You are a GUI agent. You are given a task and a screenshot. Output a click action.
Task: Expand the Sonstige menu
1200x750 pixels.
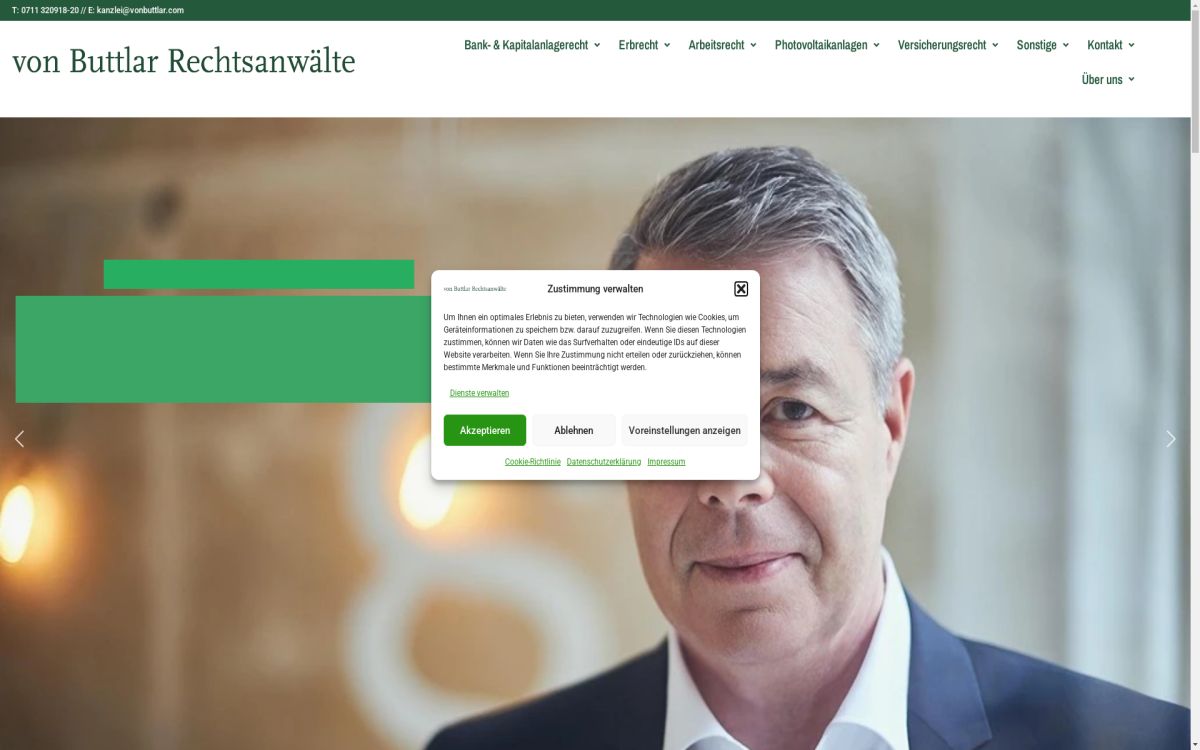coord(1043,45)
